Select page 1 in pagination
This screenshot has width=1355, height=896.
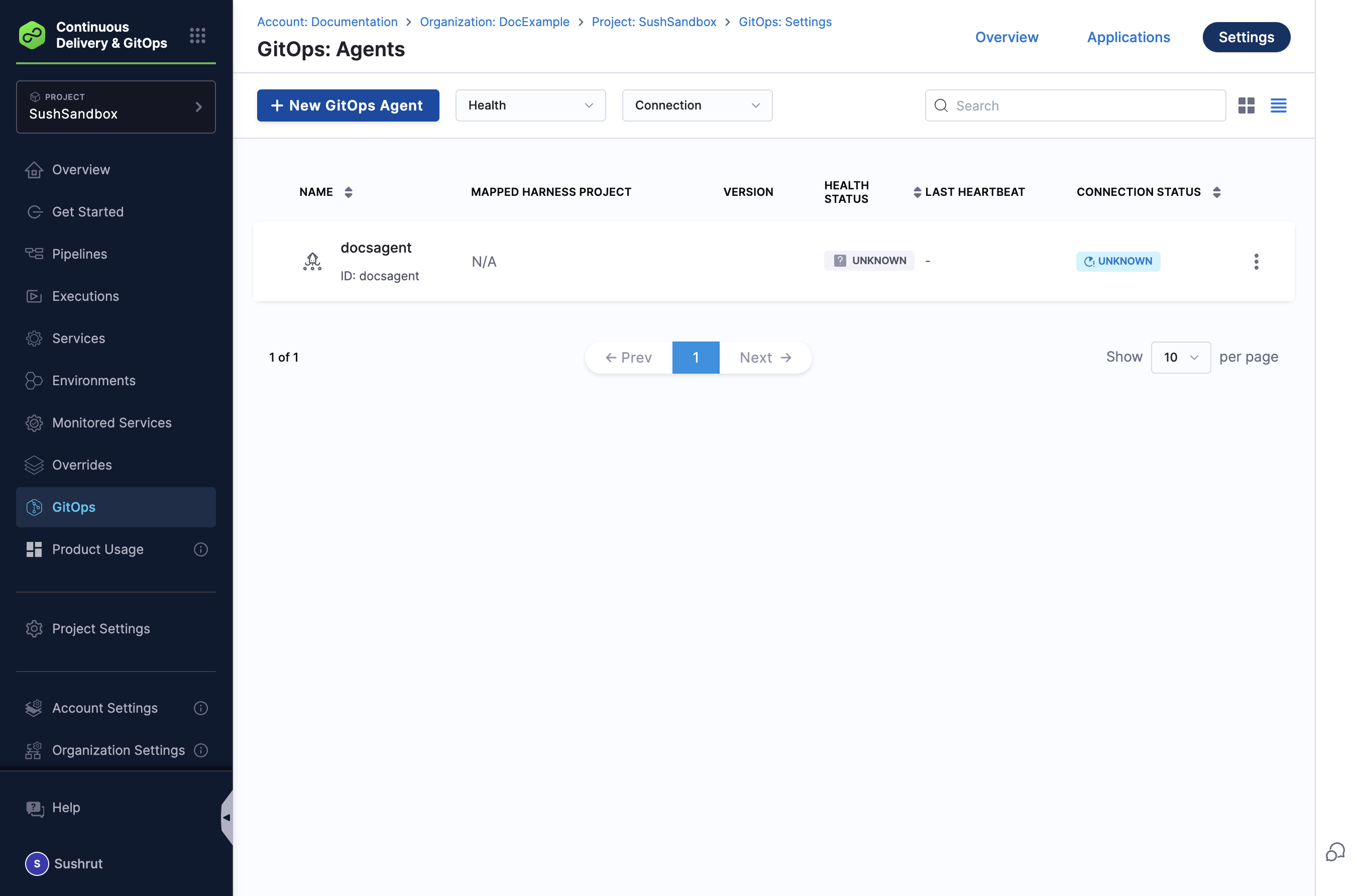(696, 358)
